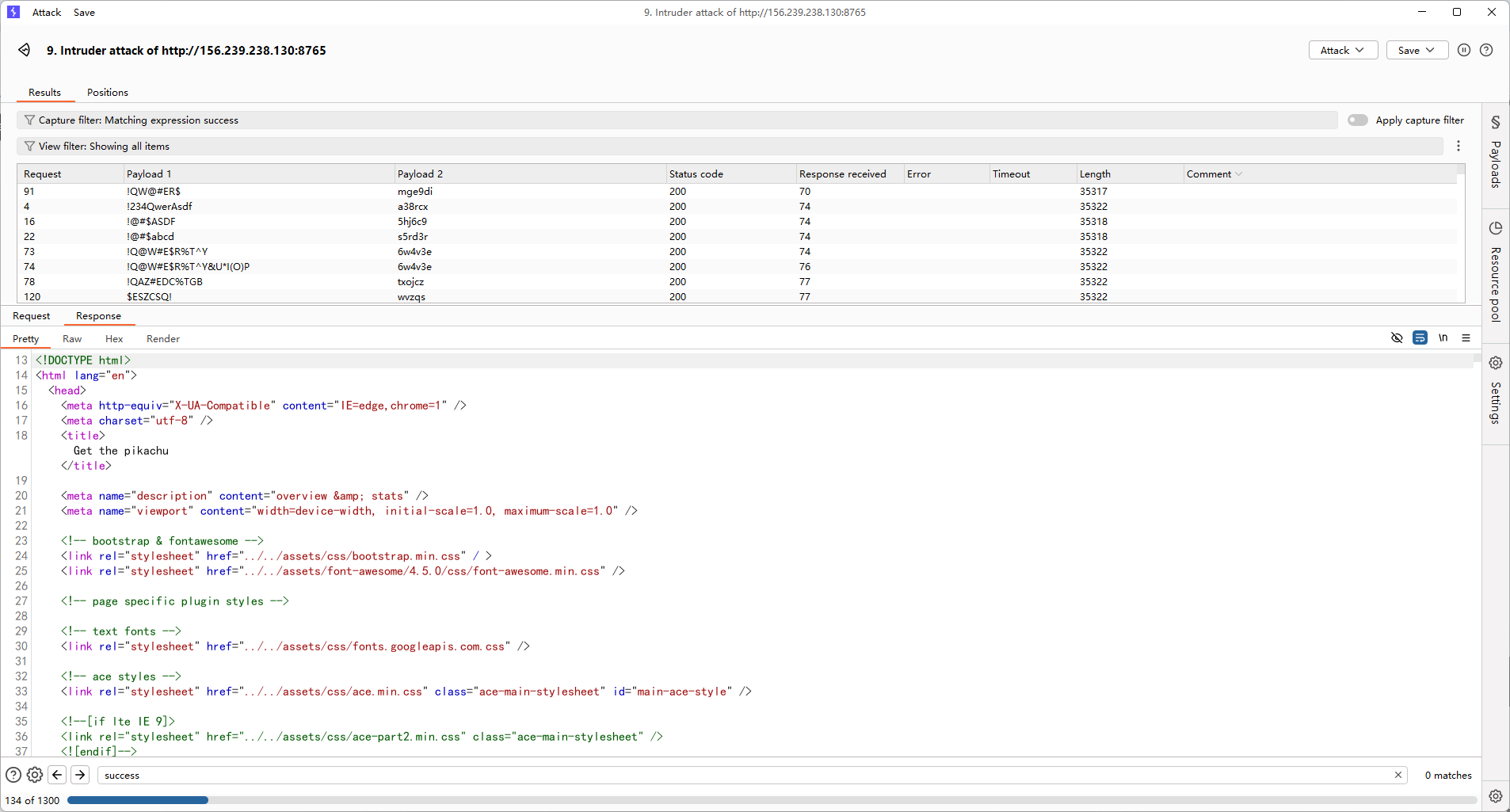Switch to the Positions tab
The image size is (1510, 812).
coord(108,93)
